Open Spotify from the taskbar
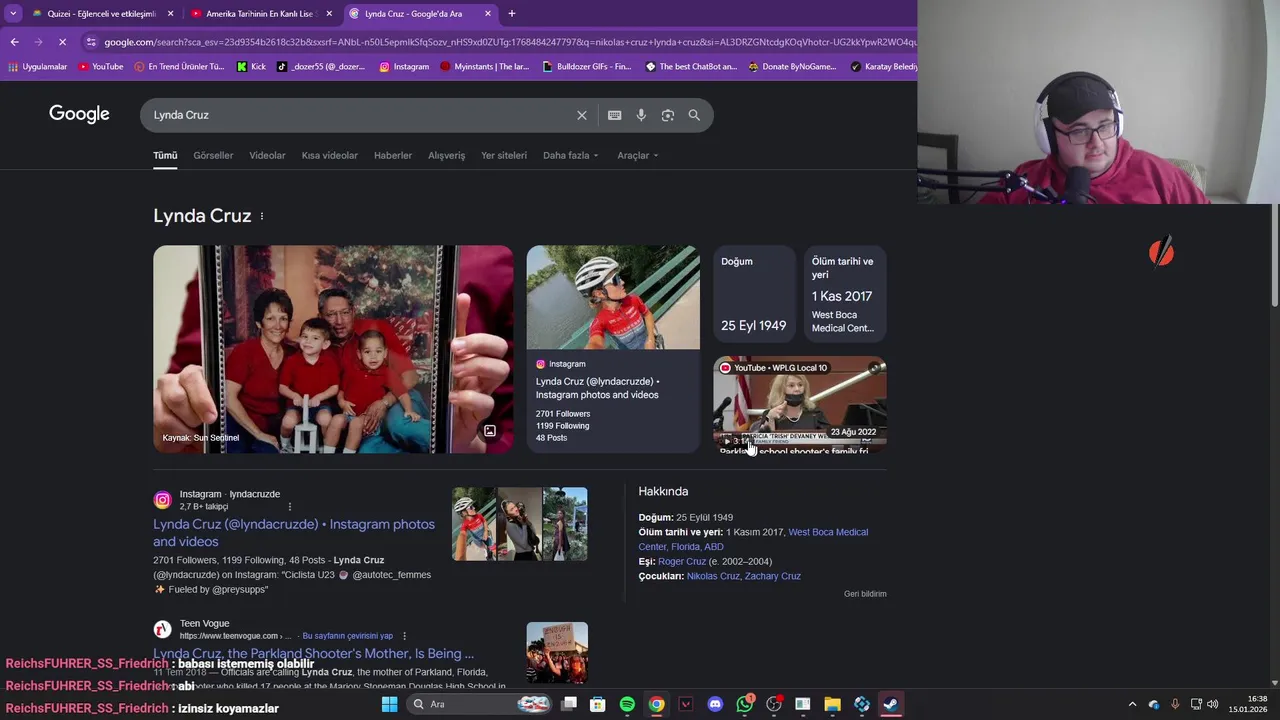This screenshot has width=1280, height=720. click(x=627, y=704)
